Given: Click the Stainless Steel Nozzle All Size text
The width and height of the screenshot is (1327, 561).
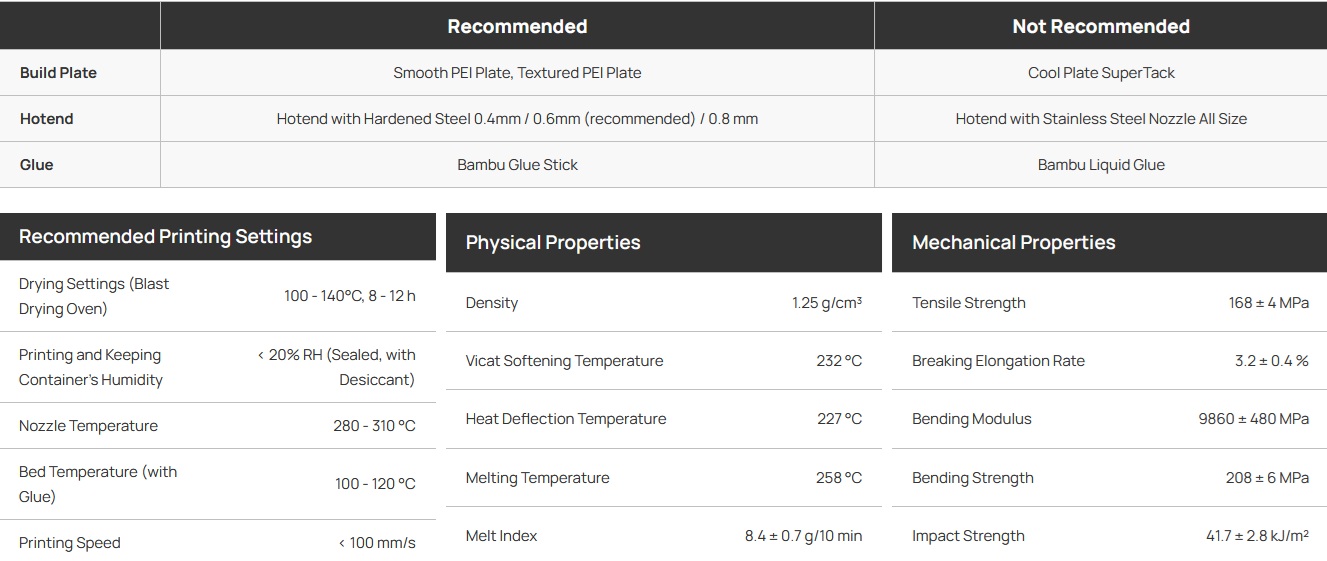Looking at the screenshot, I should coord(1101,119).
